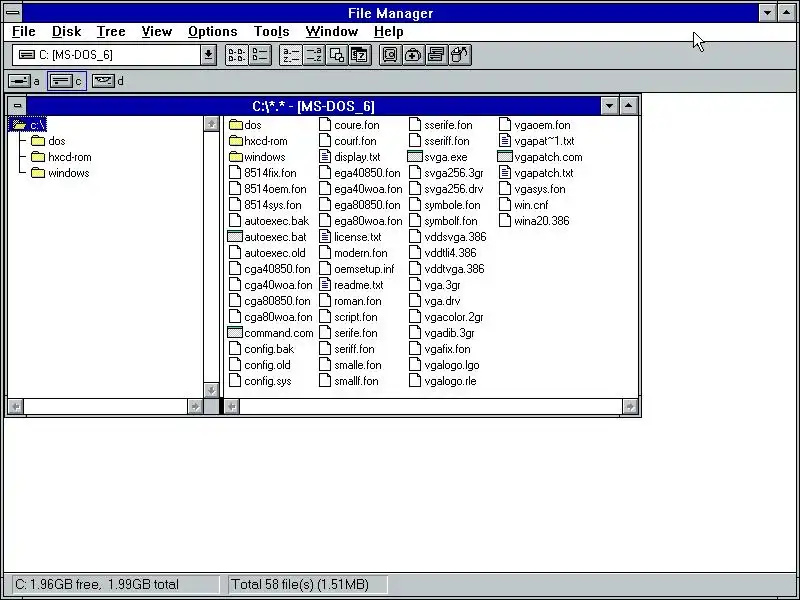Click readme.txt document icon

pyautogui.click(x=325, y=285)
